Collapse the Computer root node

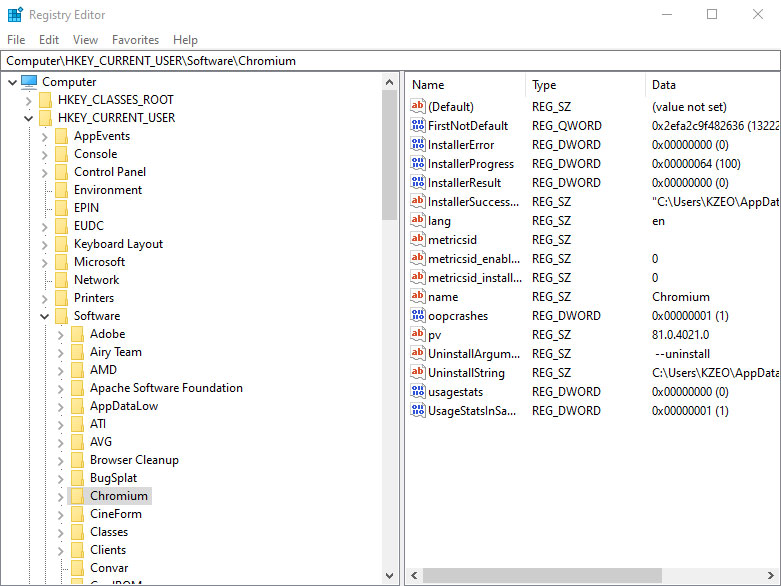coord(12,82)
